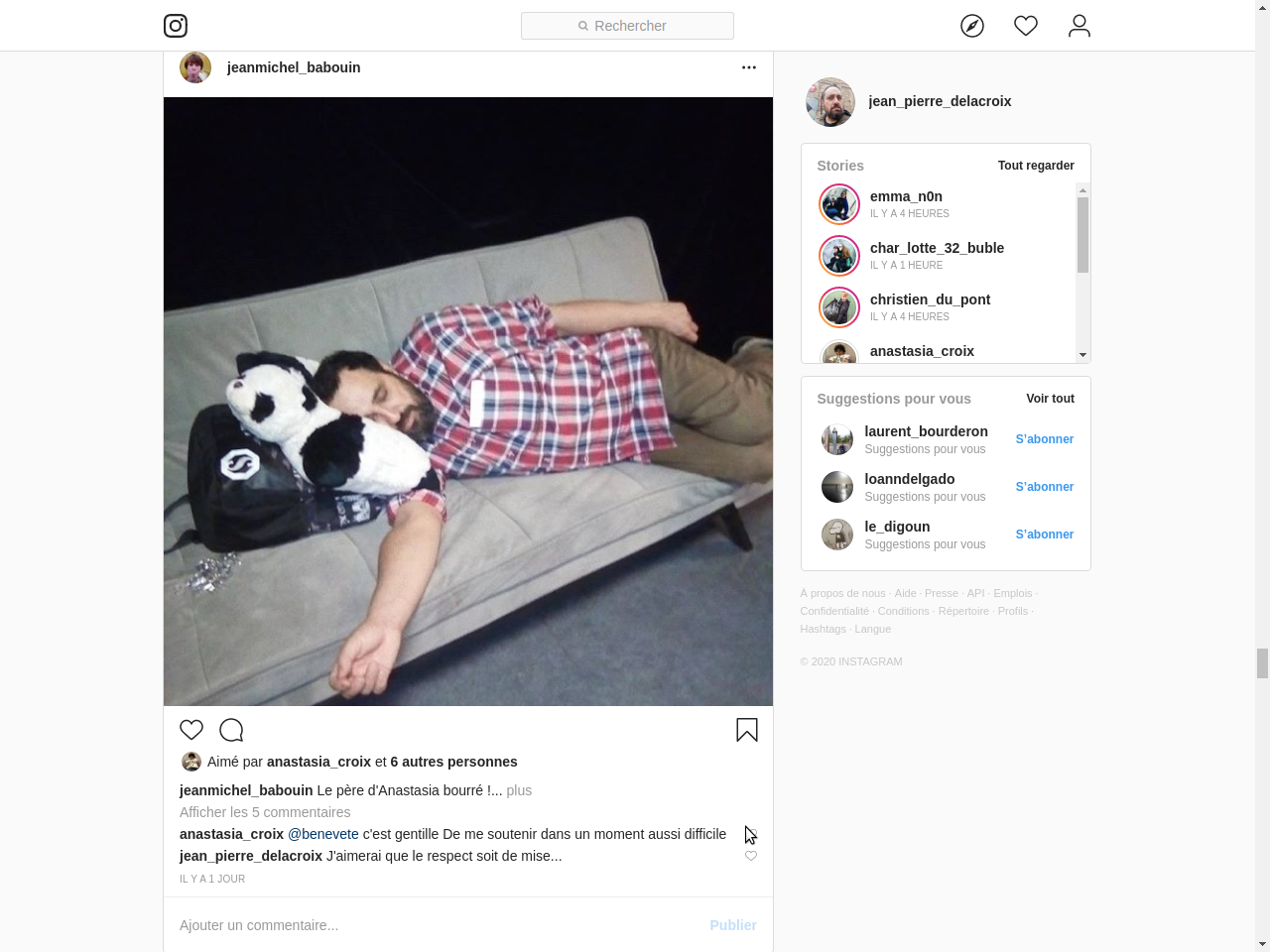
Task: Follow laurent_bourderon via S'abonner
Action: [x=1045, y=439]
